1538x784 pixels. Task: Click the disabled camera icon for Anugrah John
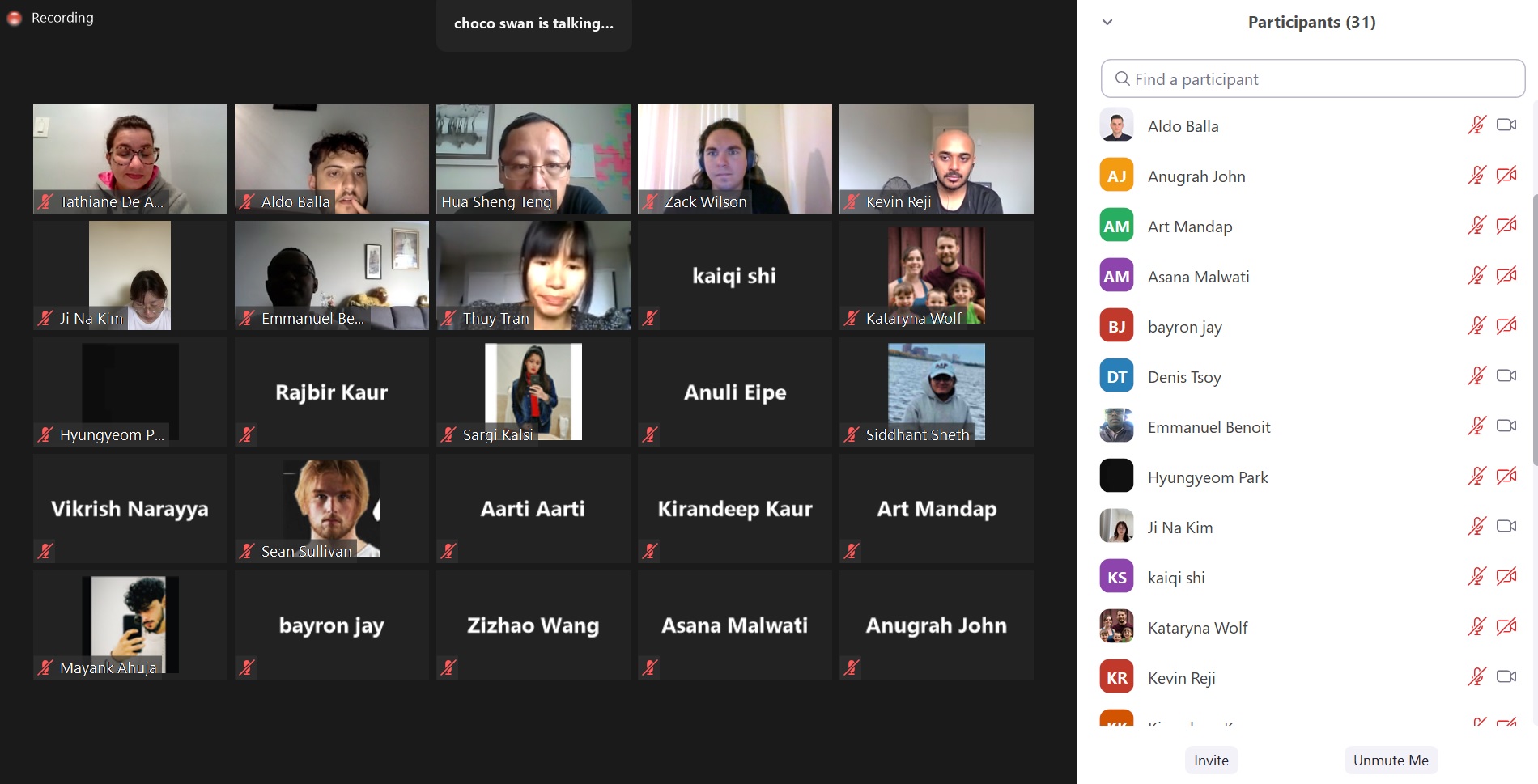[1506, 176]
